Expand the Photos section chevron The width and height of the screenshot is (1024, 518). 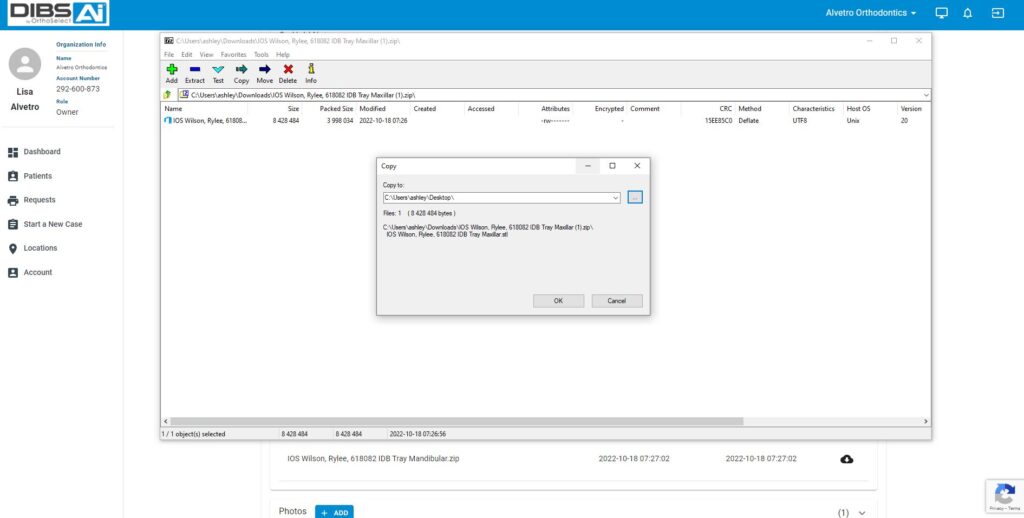tap(862, 512)
